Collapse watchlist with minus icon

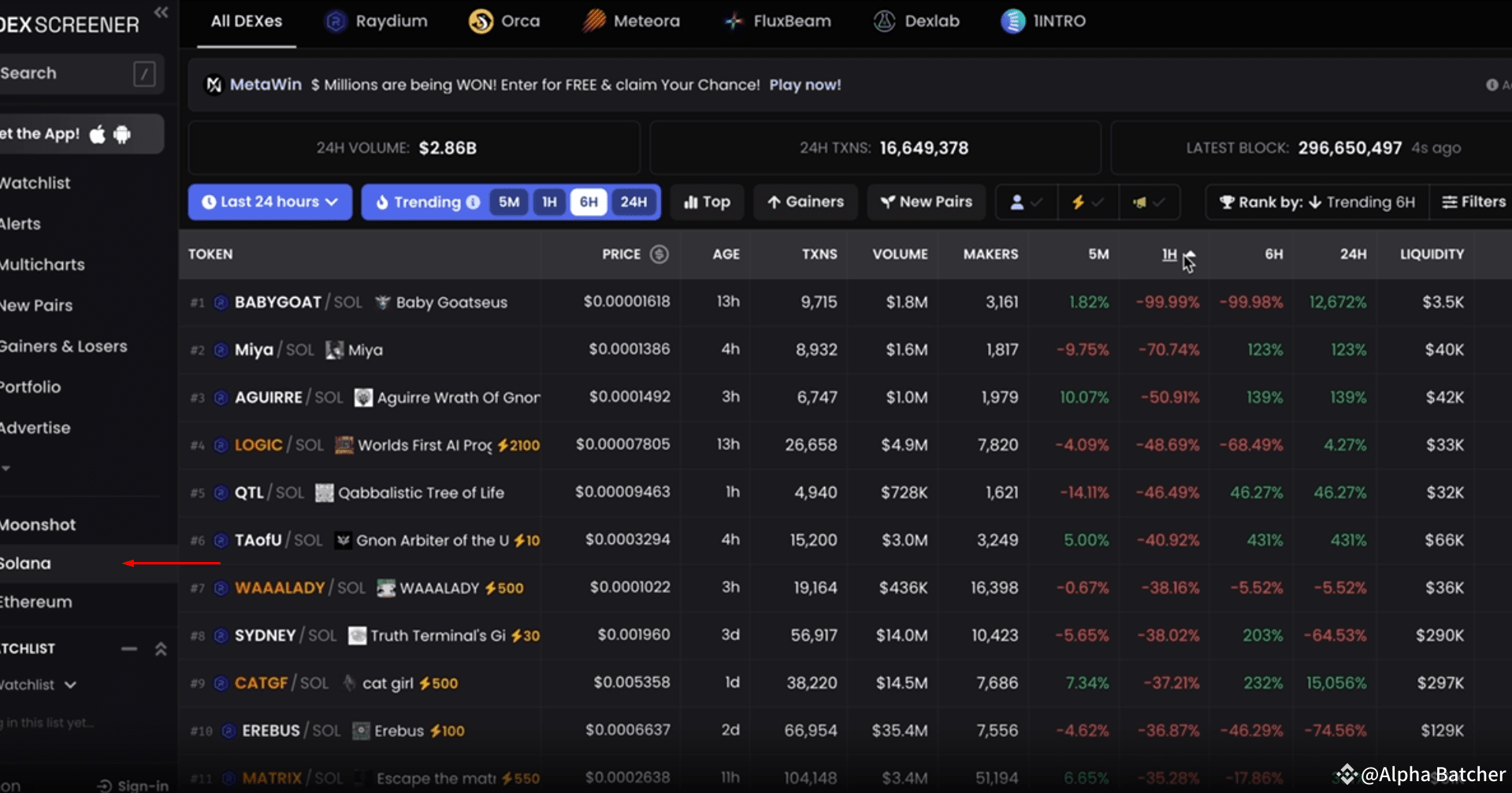129,649
